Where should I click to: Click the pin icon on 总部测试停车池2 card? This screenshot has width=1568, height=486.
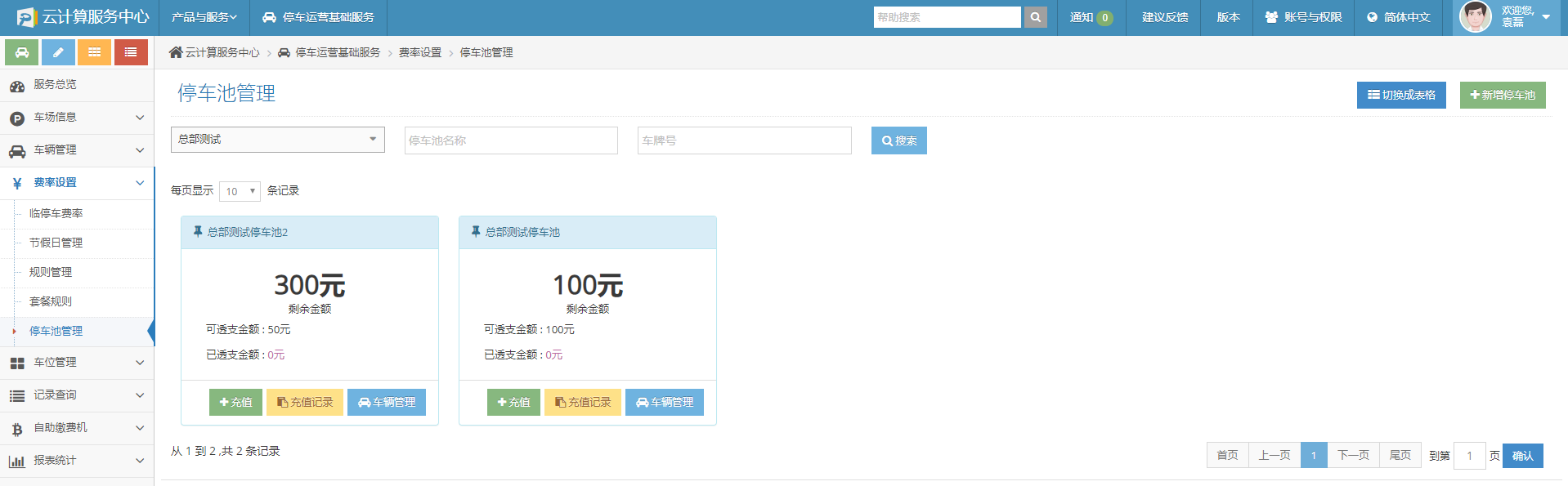point(198,232)
